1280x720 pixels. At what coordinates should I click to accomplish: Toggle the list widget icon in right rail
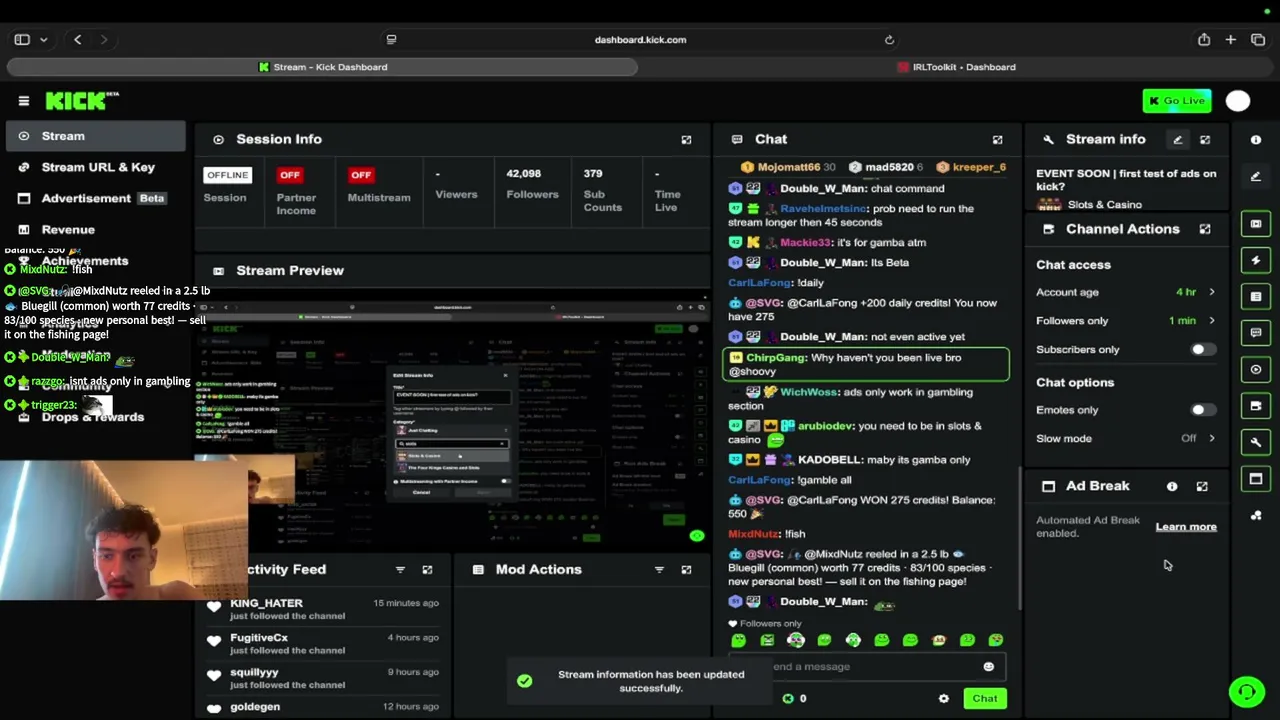[x=1256, y=297]
